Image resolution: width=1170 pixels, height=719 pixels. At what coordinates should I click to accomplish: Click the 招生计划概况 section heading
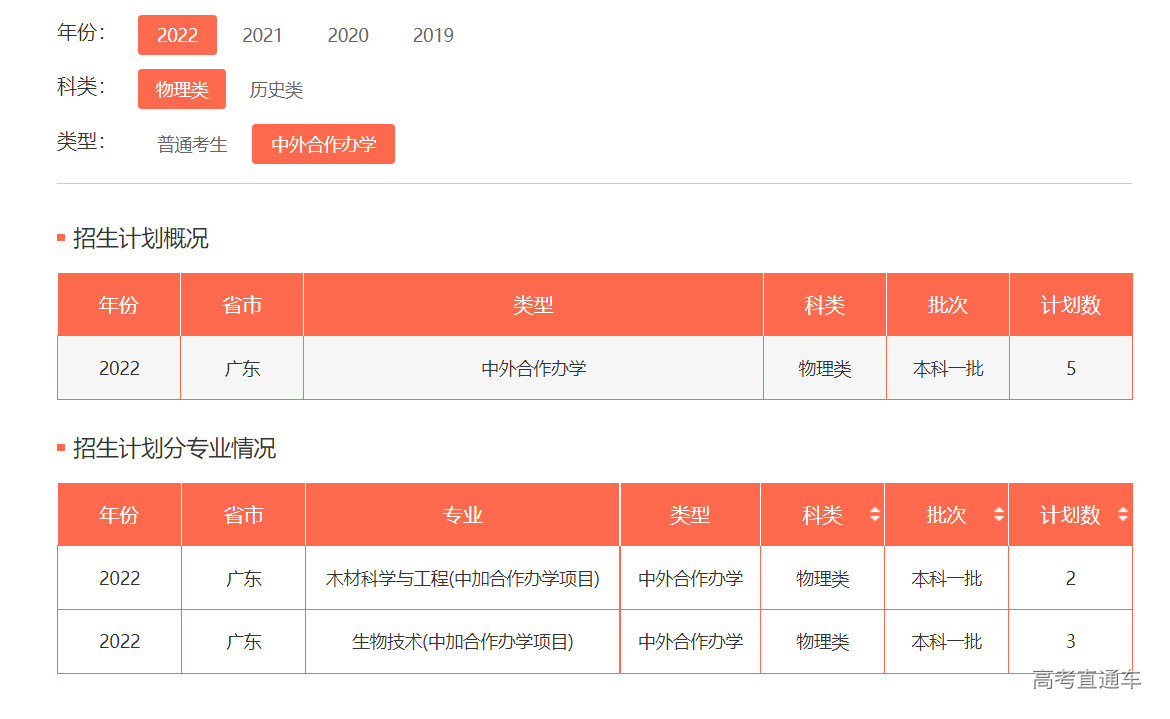pos(140,238)
